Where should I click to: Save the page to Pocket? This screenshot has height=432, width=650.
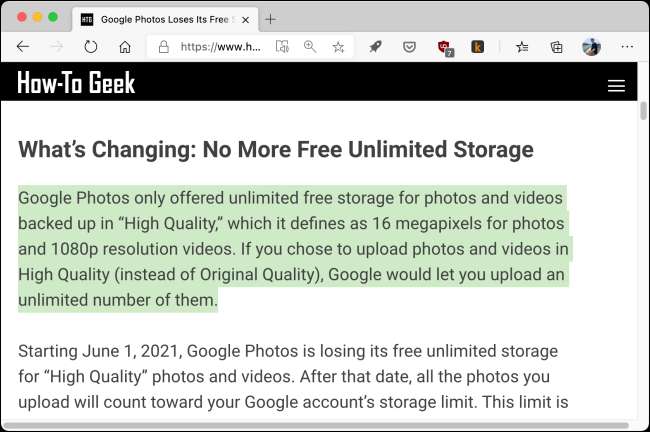pos(409,47)
